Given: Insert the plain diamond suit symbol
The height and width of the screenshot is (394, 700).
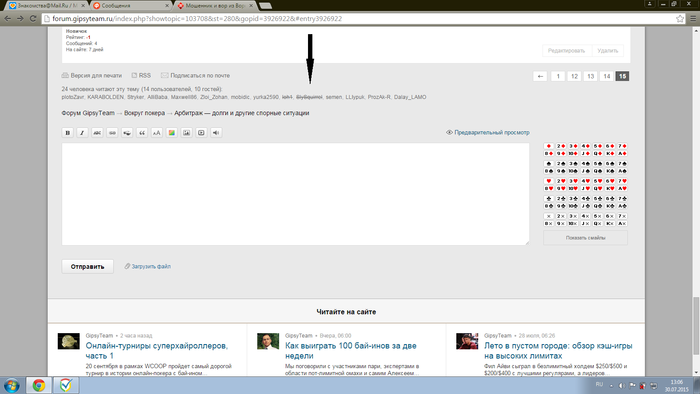Looking at the screenshot, I should (x=549, y=146).
